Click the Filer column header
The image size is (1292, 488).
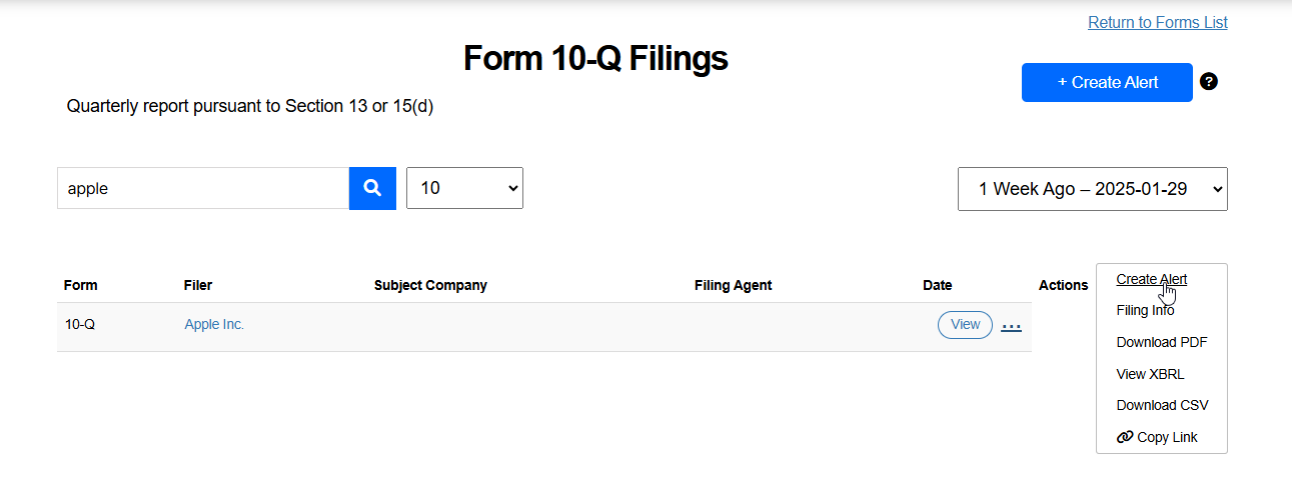click(198, 285)
